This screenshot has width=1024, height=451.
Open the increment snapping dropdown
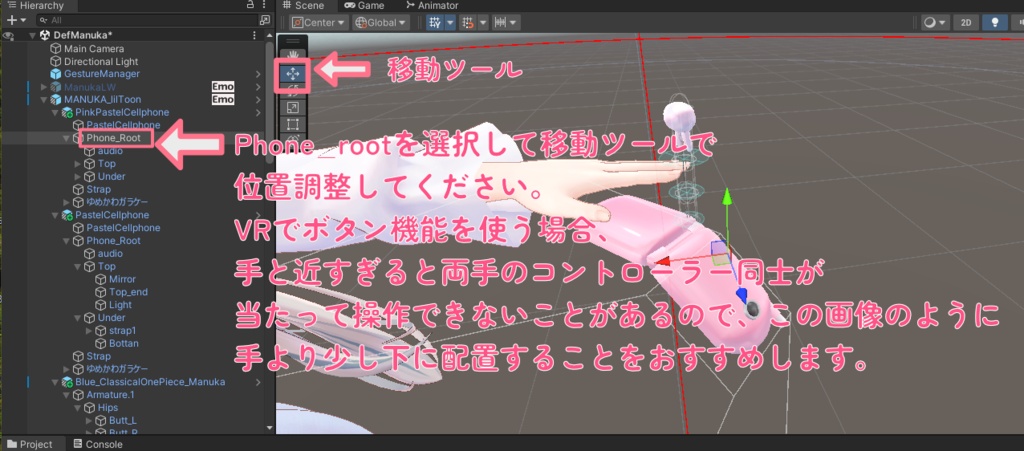pyautogui.click(x=506, y=22)
